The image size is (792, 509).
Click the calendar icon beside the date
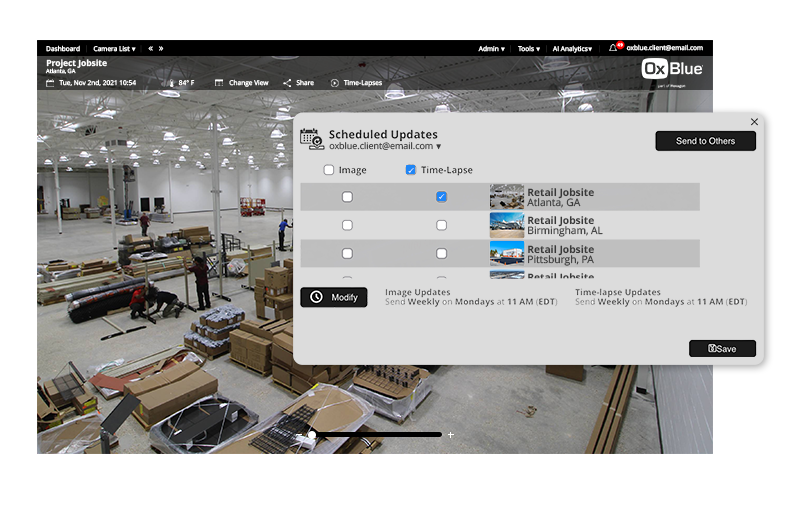pyautogui.click(x=50, y=83)
